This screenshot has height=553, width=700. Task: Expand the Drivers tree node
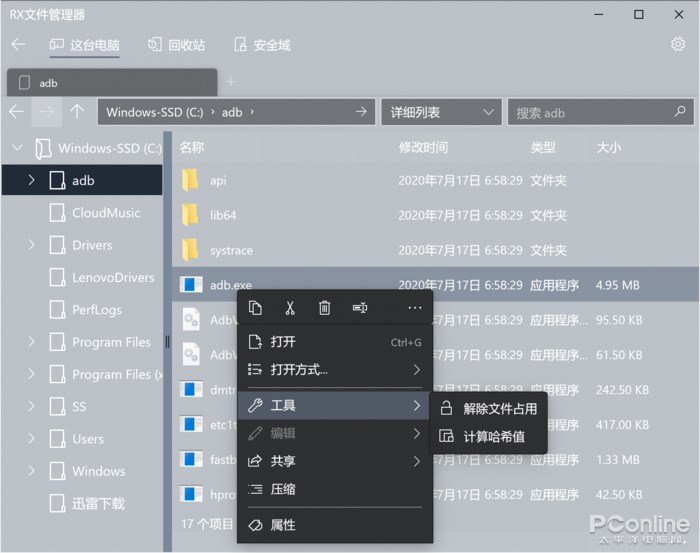pos(31,245)
